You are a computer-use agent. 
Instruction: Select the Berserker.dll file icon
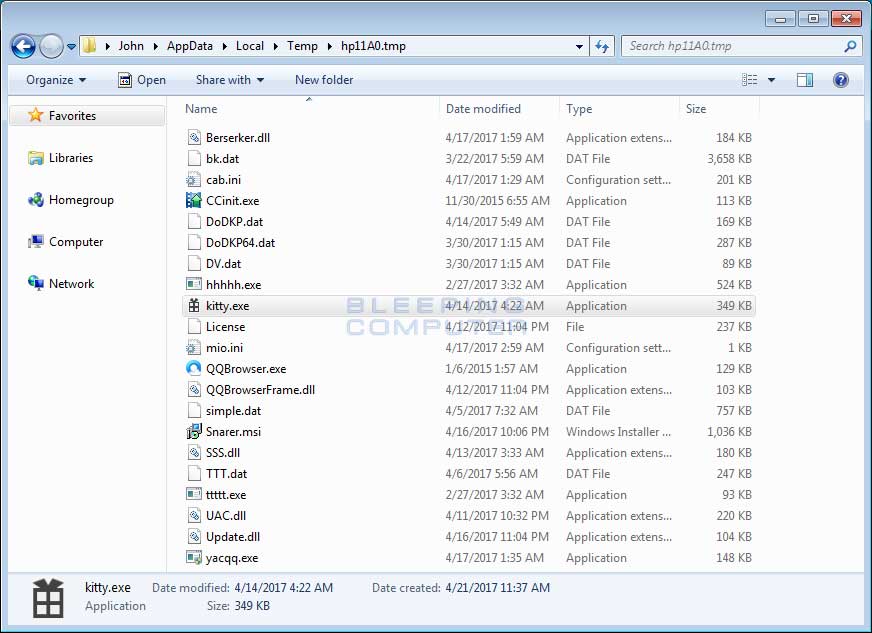pyautogui.click(x=194, y=137)
